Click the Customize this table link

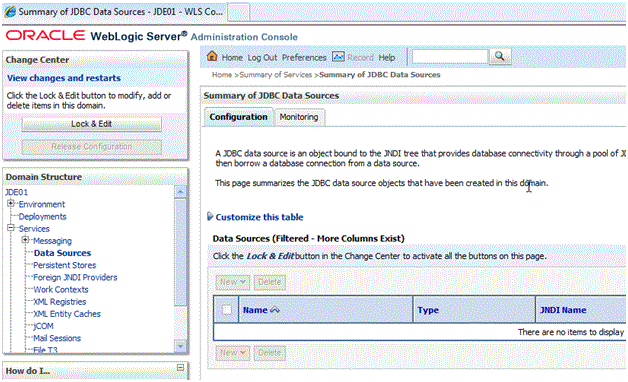(260, 217)
